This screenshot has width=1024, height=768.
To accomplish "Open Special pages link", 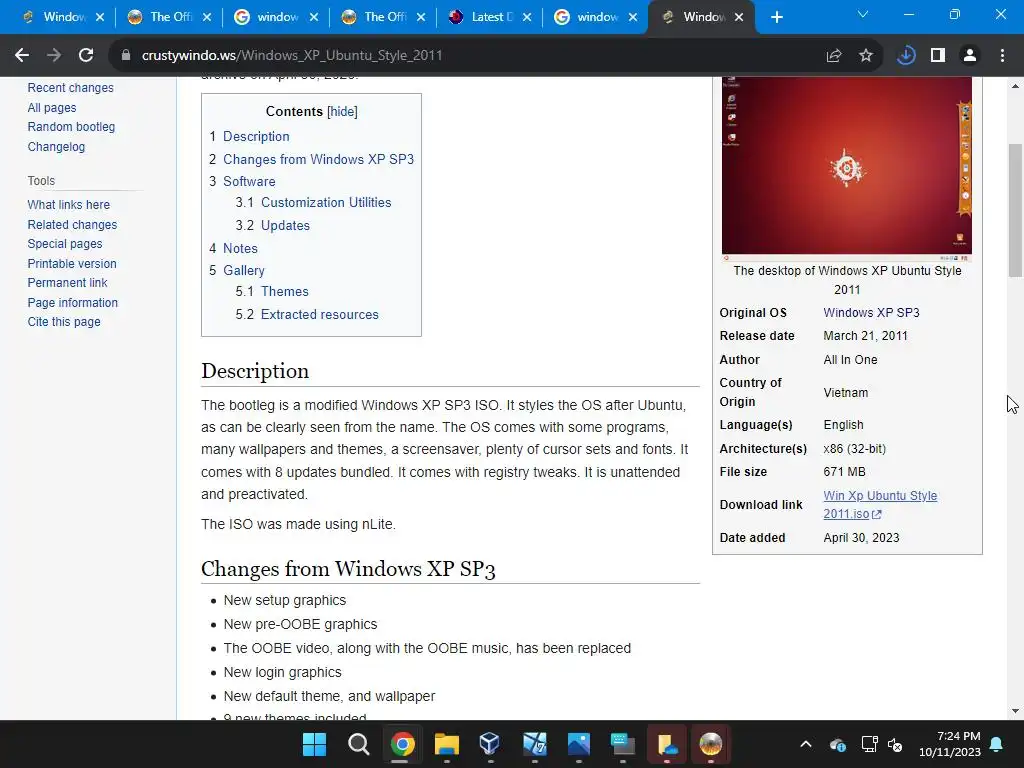I will [x=65, y=244].
